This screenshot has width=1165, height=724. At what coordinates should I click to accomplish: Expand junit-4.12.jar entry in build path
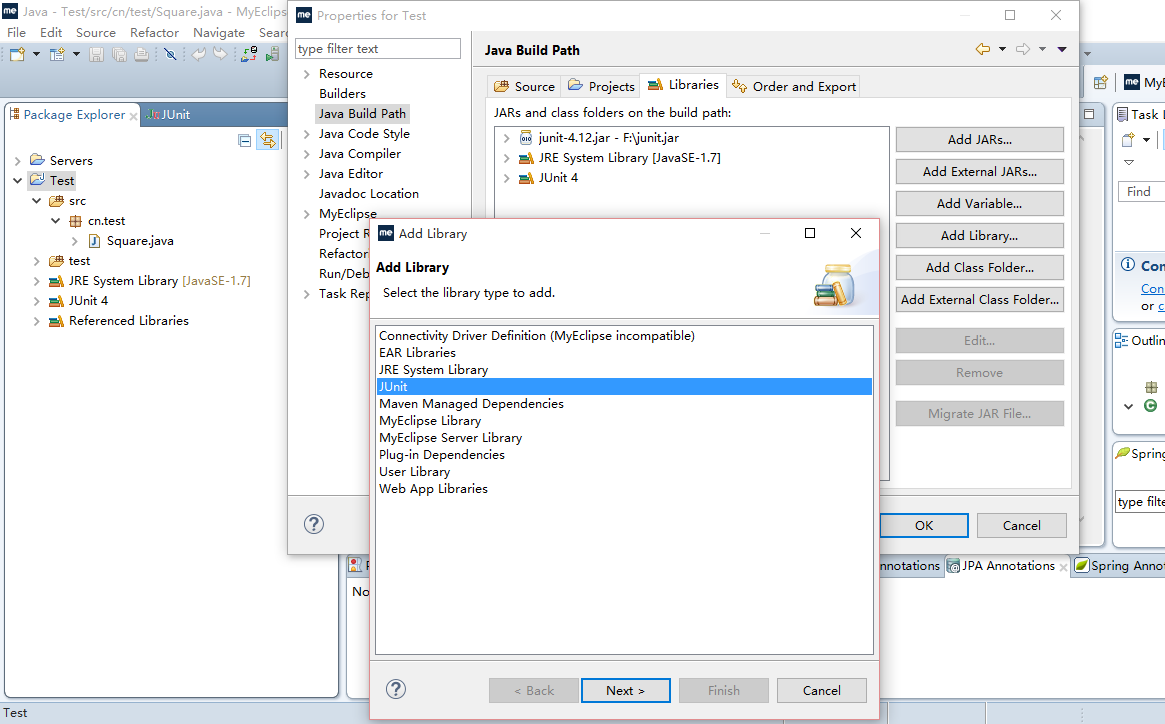pyautogui.click(x=507, y=138)
